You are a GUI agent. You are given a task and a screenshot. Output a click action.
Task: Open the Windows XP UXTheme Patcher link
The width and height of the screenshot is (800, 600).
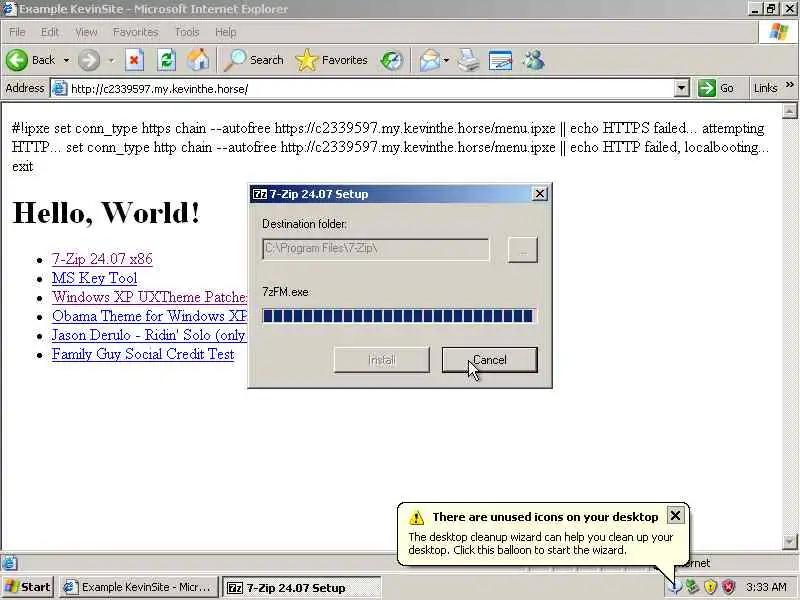[149, 297]
